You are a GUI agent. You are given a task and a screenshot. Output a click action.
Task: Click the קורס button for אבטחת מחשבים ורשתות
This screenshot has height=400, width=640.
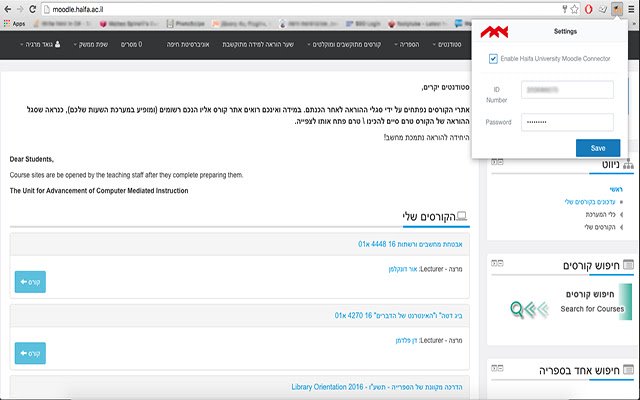point(30,282)
